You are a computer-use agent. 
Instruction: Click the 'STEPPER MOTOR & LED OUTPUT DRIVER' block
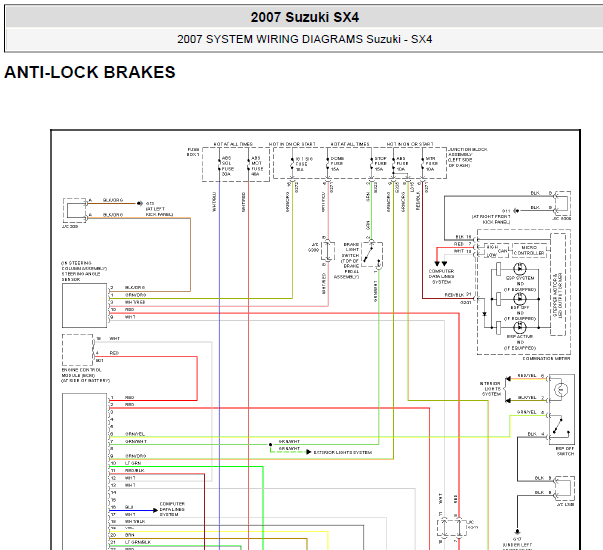coord(558,285)
